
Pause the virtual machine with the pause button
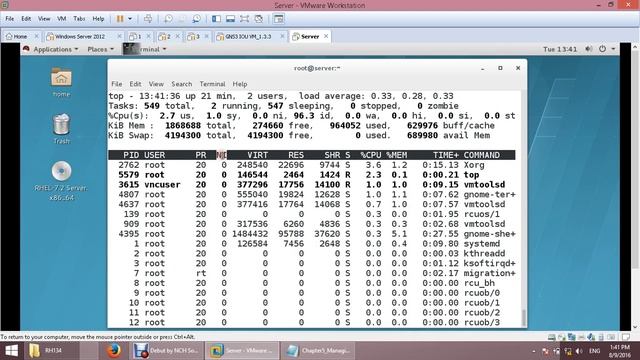[x=120, y=19]
